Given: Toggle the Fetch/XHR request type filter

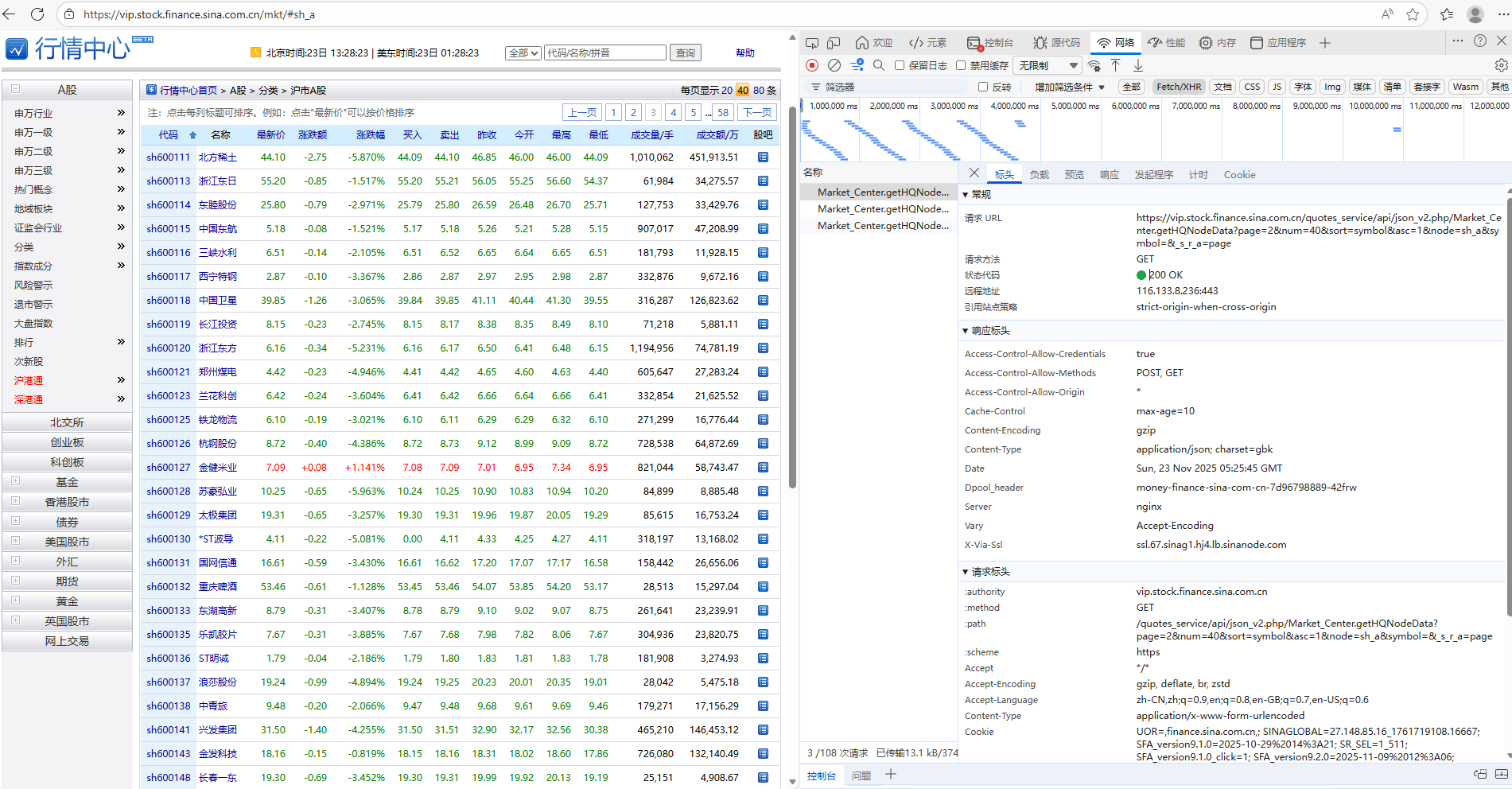Looking at the screenshot, I should pos(1179,87).
